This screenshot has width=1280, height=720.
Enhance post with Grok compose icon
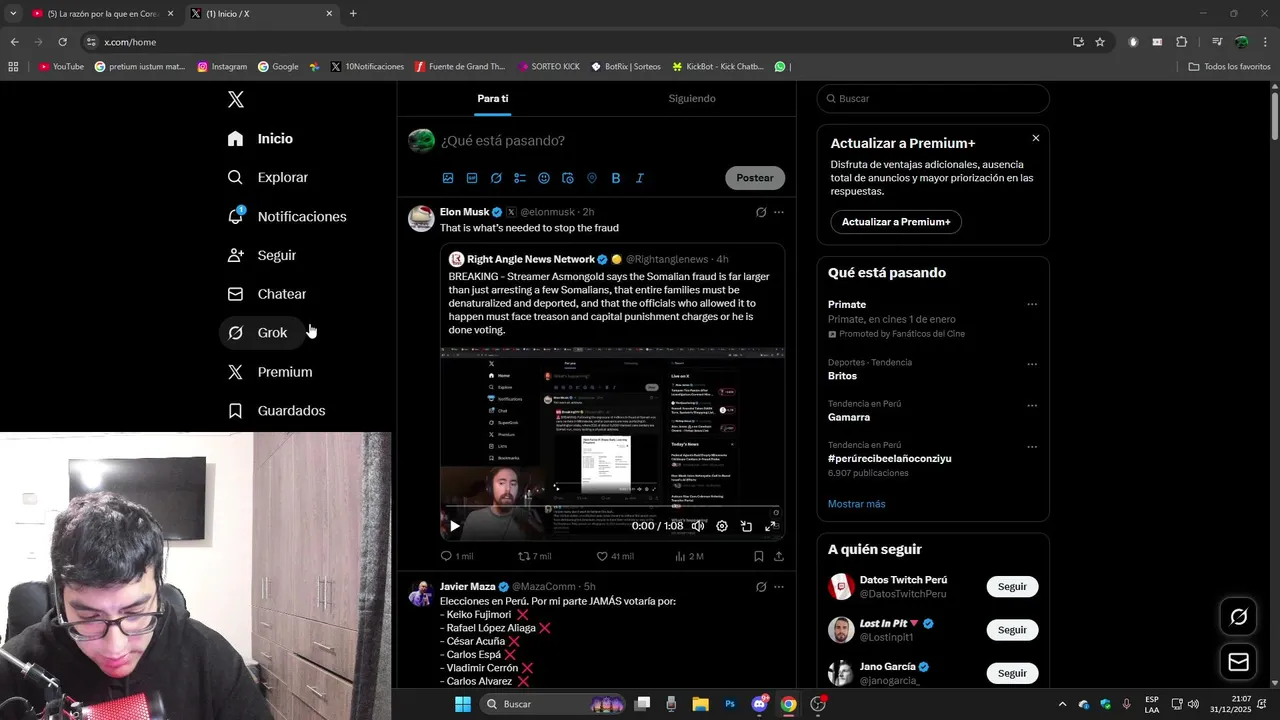[496, 178]
